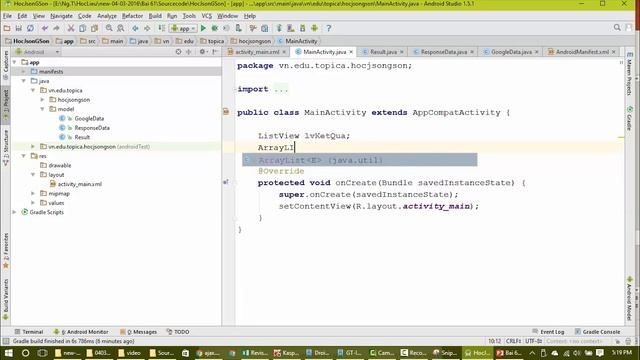Collapse the model package node
This screenshot has width=640, height=360.
pyautogui.click(x=42, y=109)
